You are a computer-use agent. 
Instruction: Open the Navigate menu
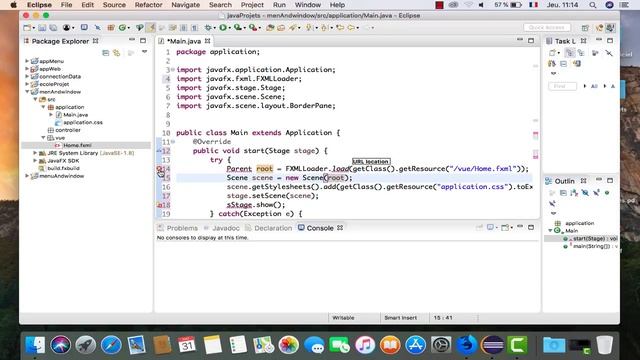pos(186,5)
